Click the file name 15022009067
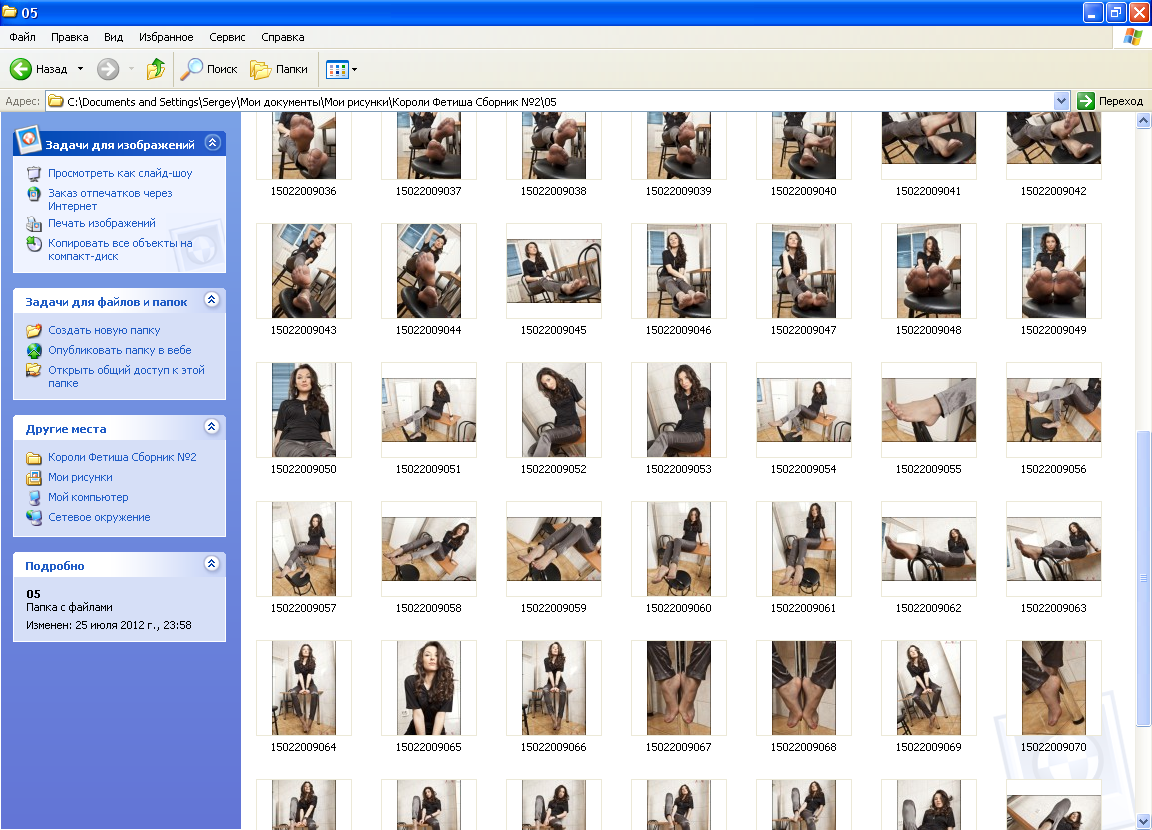This screenshot has width=1152, height=830. click(678, 747)
